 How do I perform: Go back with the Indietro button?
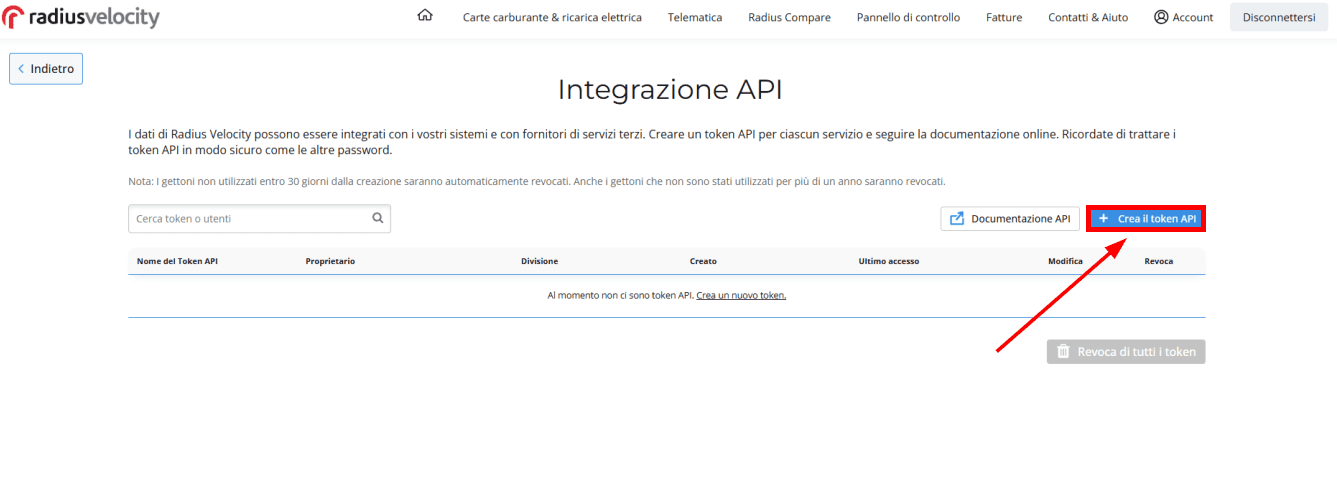[46, 69]
